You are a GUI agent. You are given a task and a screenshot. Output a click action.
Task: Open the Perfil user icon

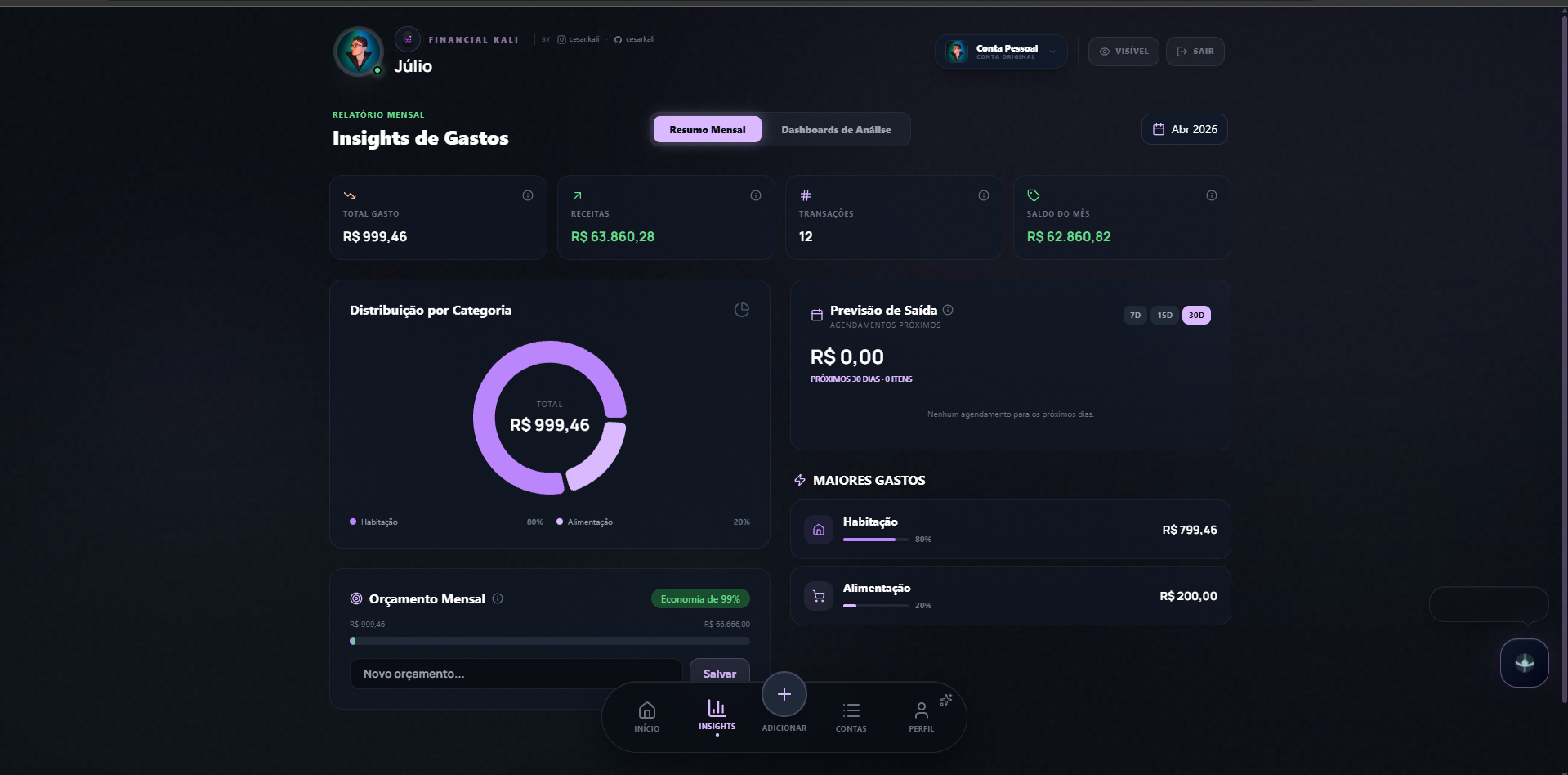click(920, 713)
